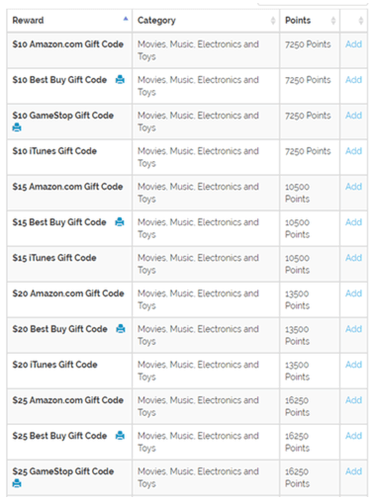Click printer icon beside $25 Best Buy Gift Code
This screenshot has height=500, width=374.
pyautogui.click(x=120, y=435)
